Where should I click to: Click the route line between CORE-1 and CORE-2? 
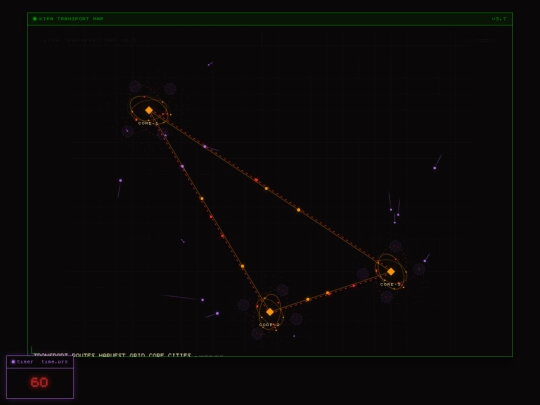[x=209, y=211]
